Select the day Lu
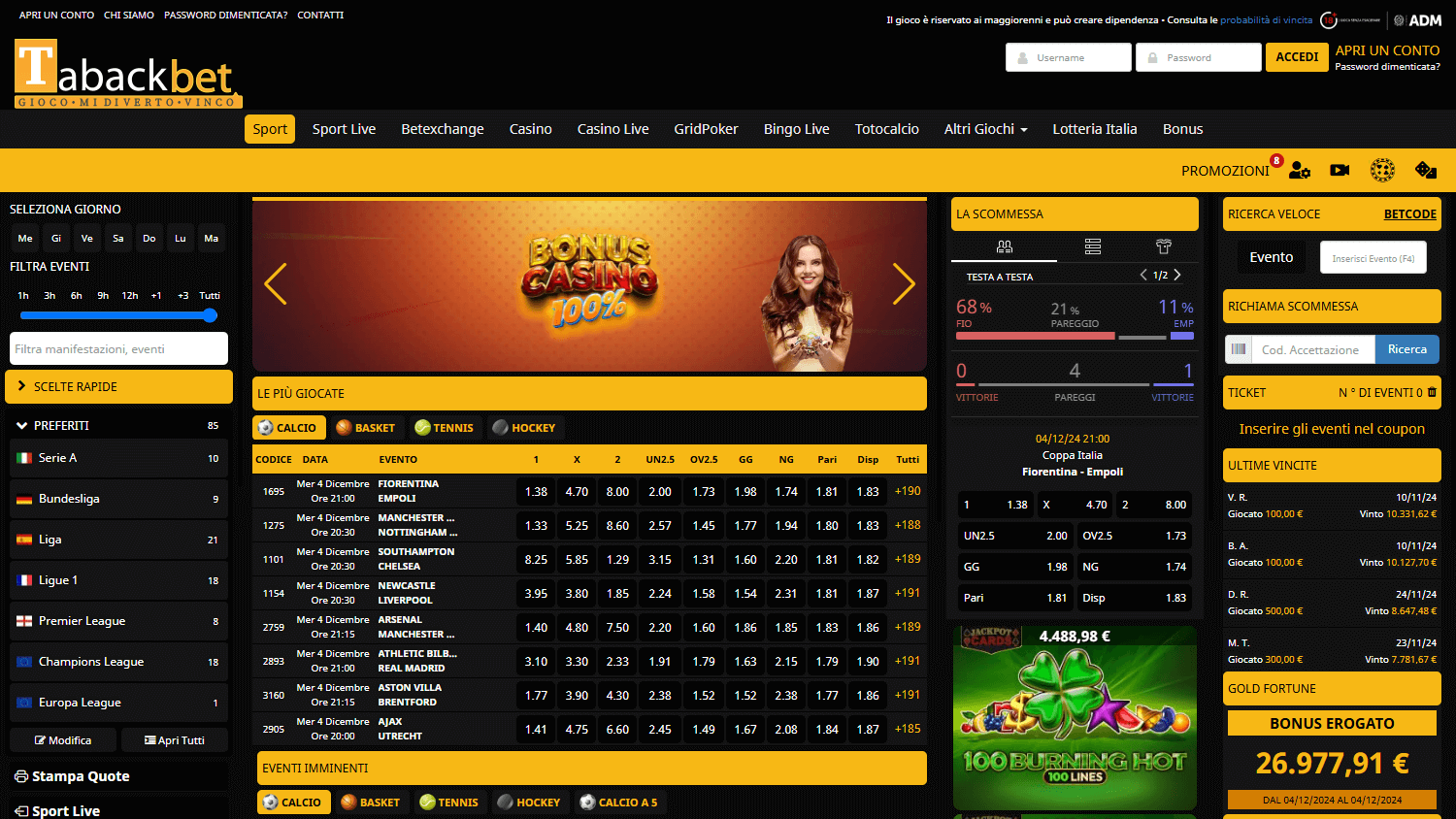This screenshot has width=1456, height=819. (181, 238)
